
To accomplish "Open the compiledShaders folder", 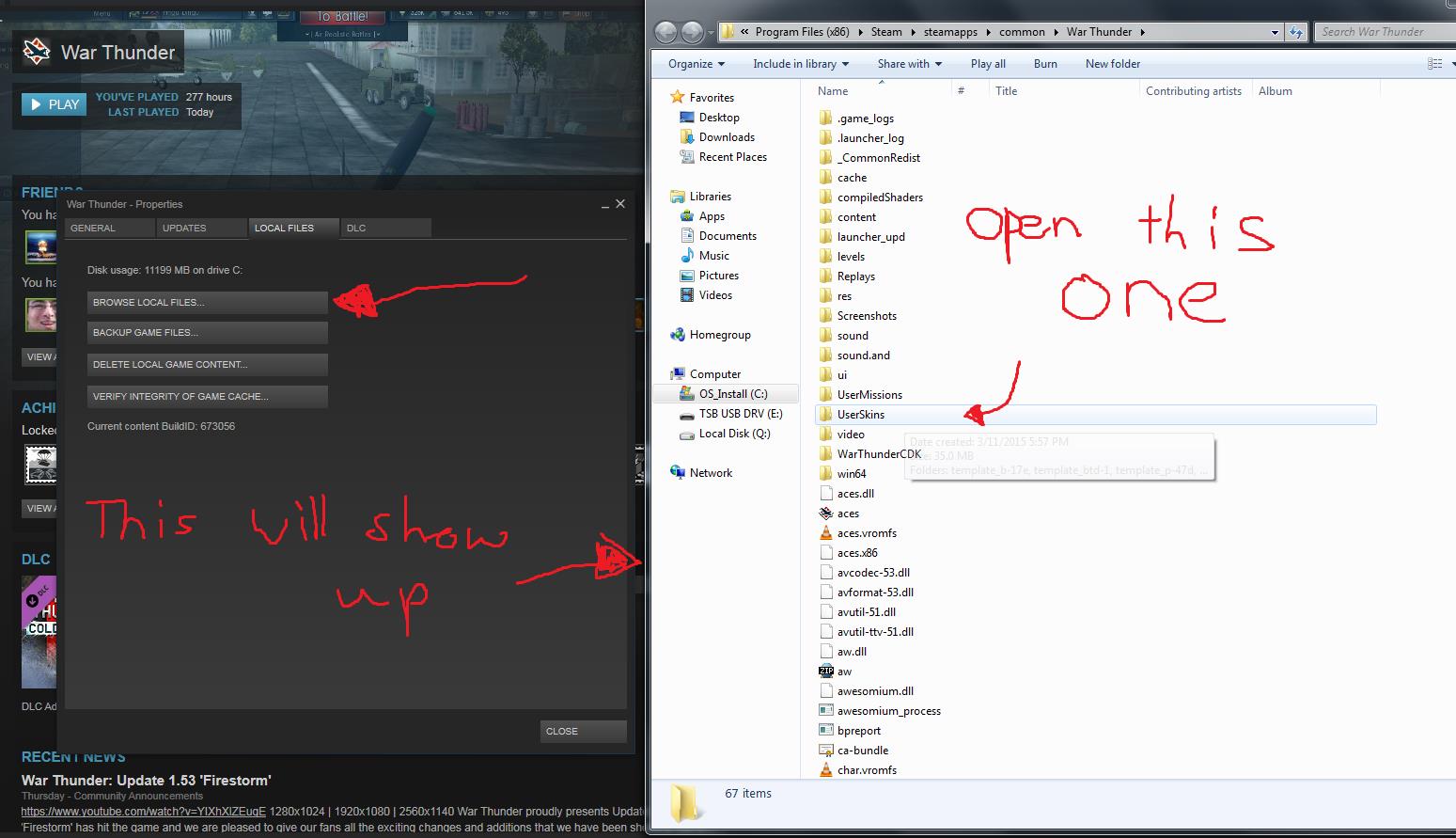I will tap(880, 198).
